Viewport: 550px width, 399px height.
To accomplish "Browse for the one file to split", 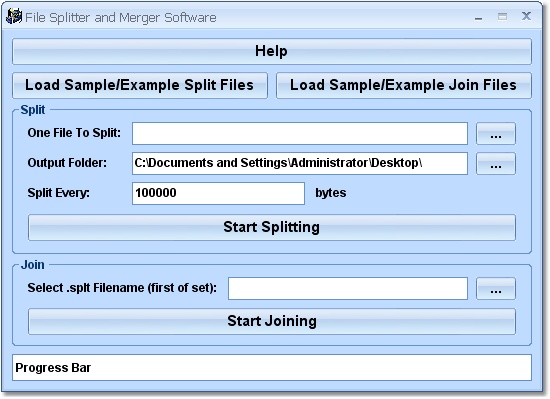I will tap(496, 133).
